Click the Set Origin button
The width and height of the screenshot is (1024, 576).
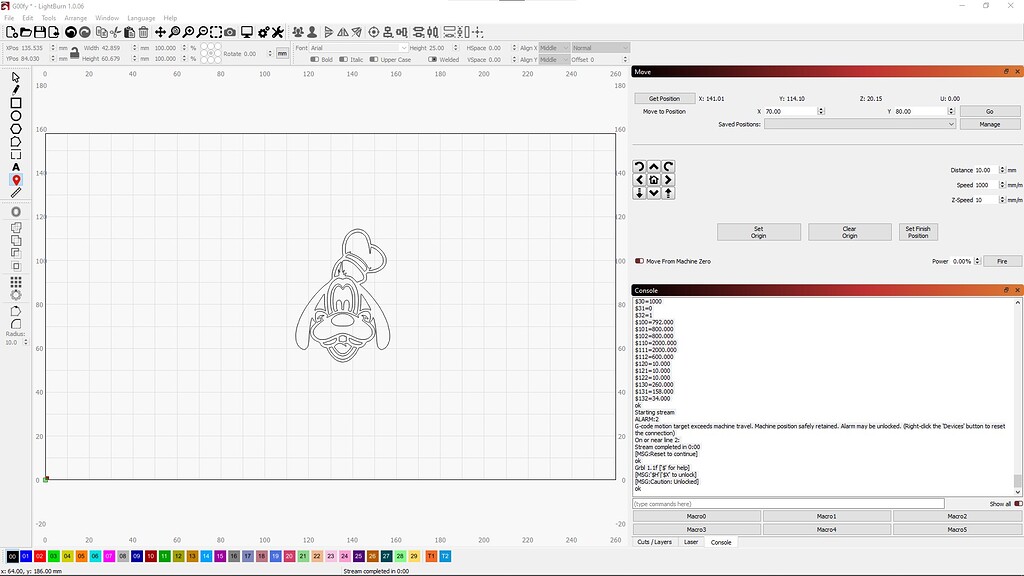(758, 232)
